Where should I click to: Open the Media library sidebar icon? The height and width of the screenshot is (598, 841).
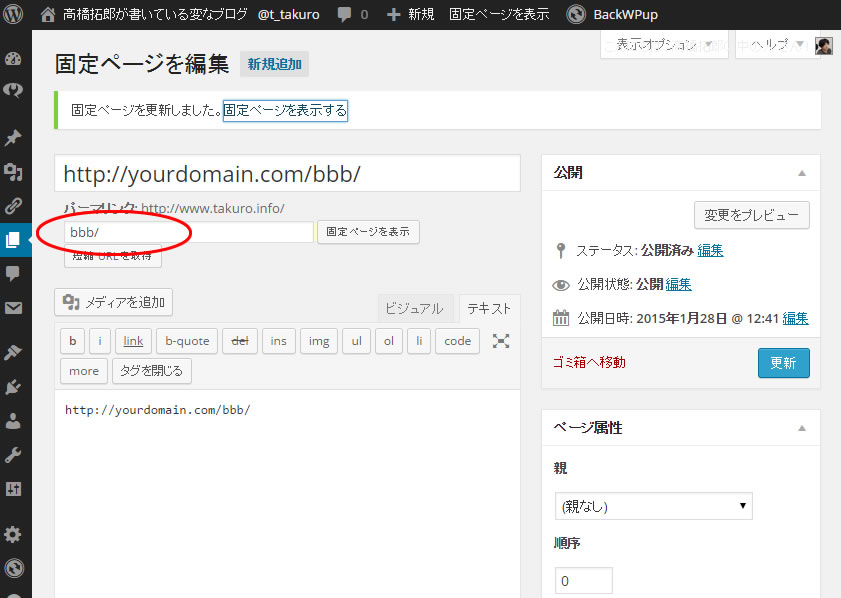13,172
